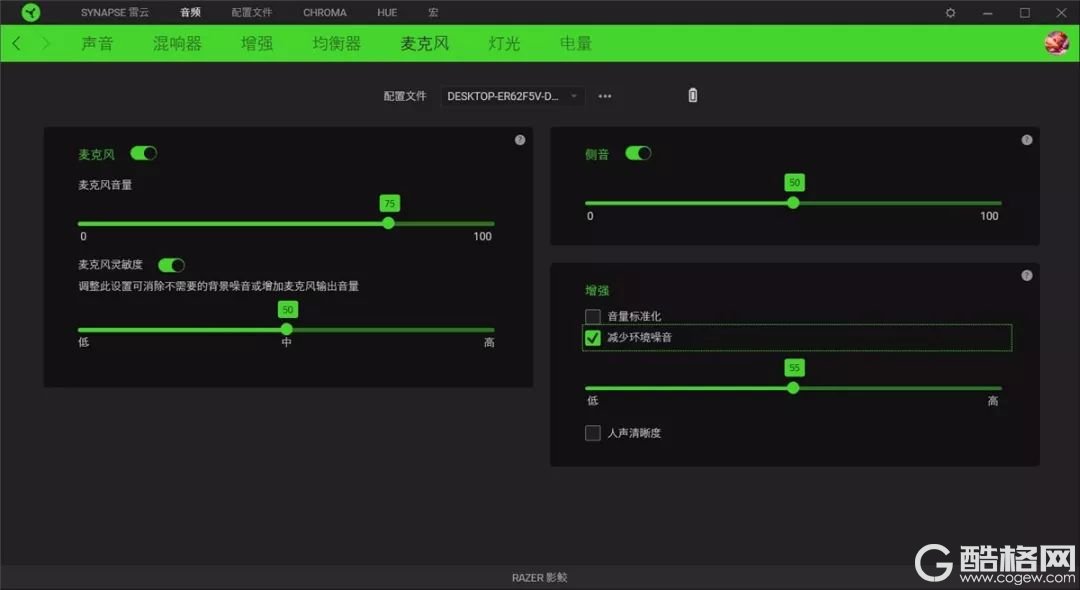Minimize the Synapse window
This screenshot has height=590, width=1080.
point(988,12)
